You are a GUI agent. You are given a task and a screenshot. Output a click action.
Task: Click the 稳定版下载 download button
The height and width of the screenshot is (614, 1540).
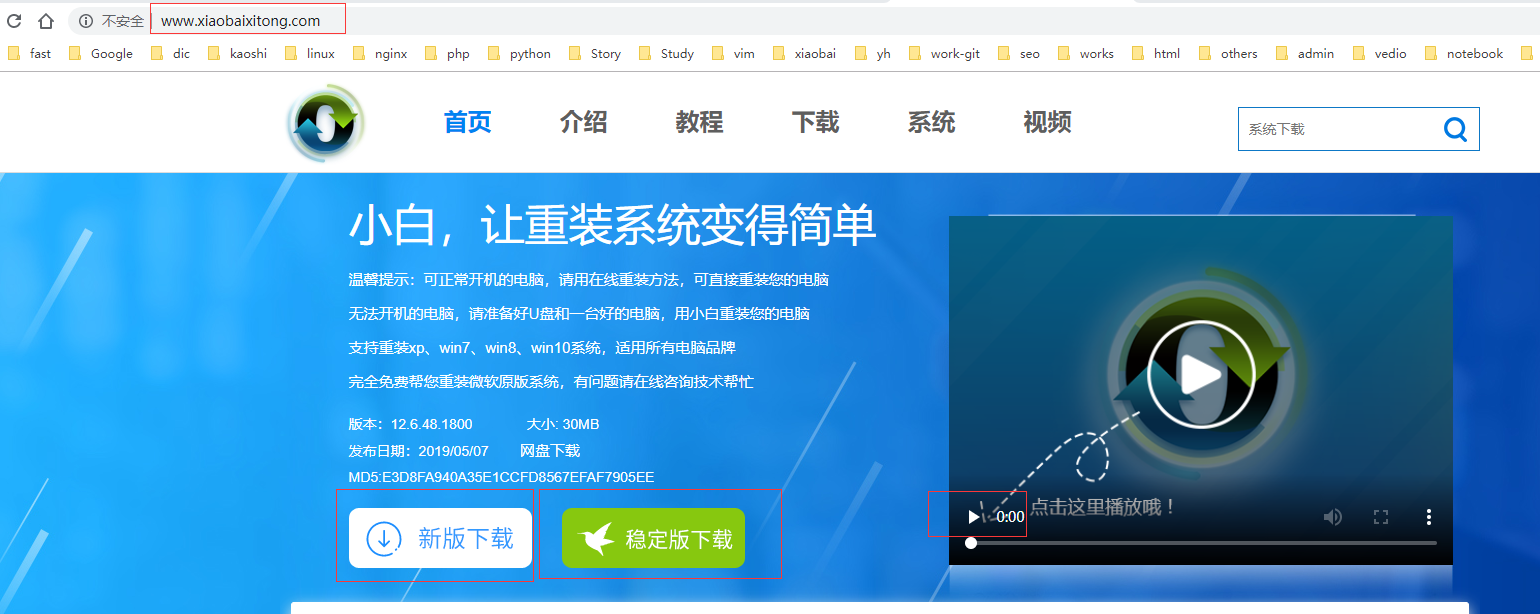[653, 537]
